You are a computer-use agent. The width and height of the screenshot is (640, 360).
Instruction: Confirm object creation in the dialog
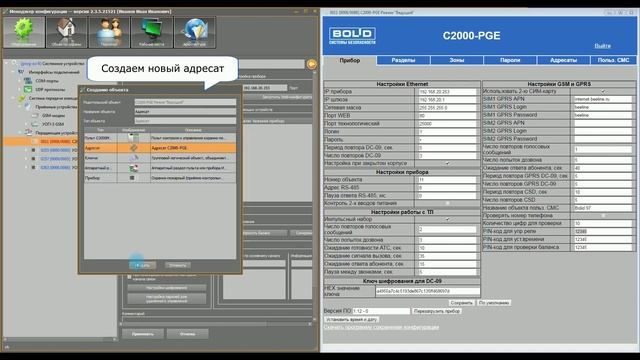(142, 265)
